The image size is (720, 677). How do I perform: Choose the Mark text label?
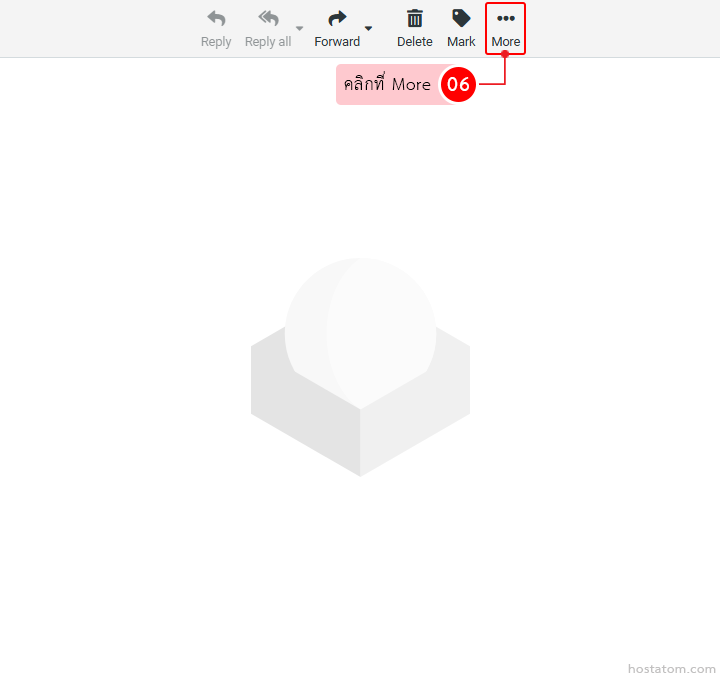tap(461, 42)
